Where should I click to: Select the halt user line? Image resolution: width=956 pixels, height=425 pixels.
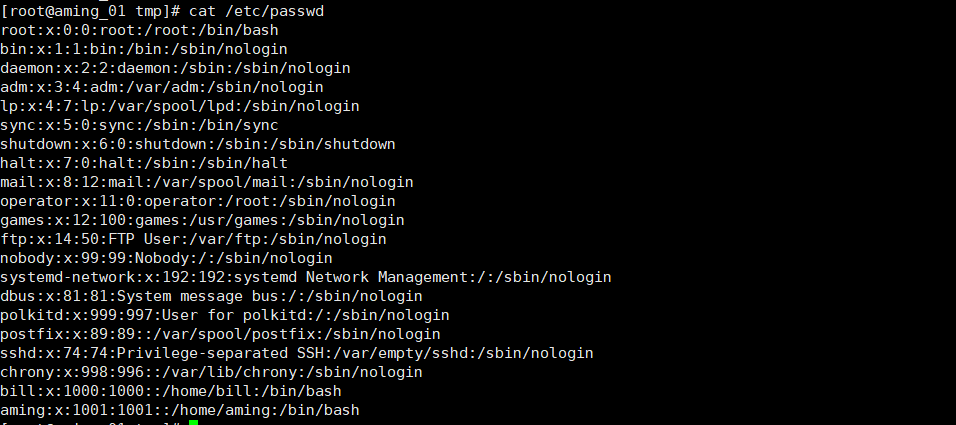click(144, 163)
